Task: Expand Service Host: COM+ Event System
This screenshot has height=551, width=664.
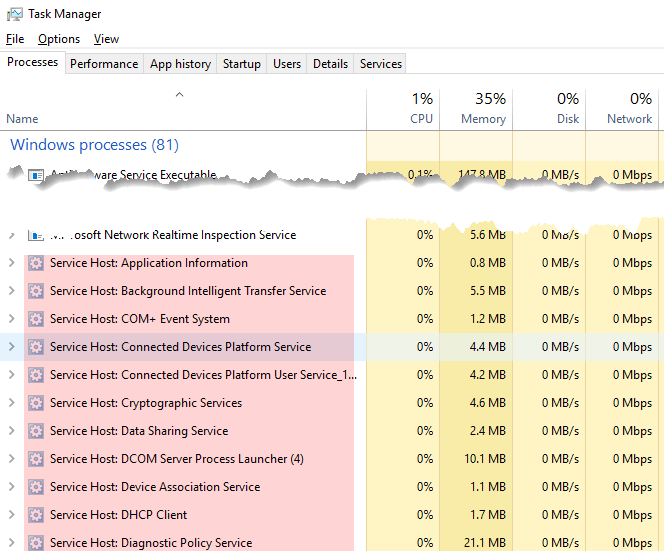Action: (x=12, y=319)
